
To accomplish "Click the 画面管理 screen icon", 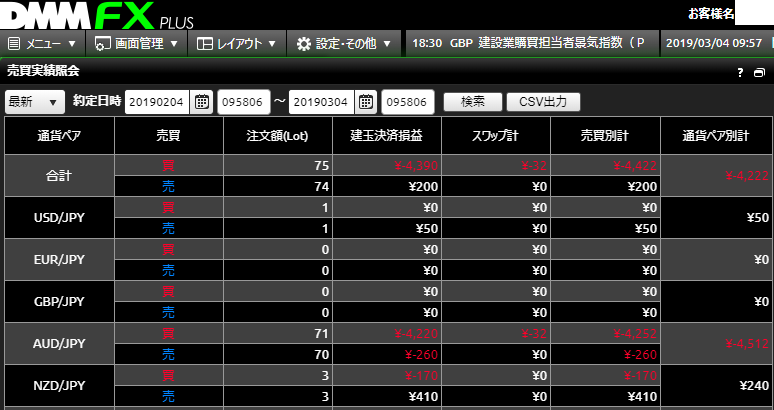I will click(104, 44).
